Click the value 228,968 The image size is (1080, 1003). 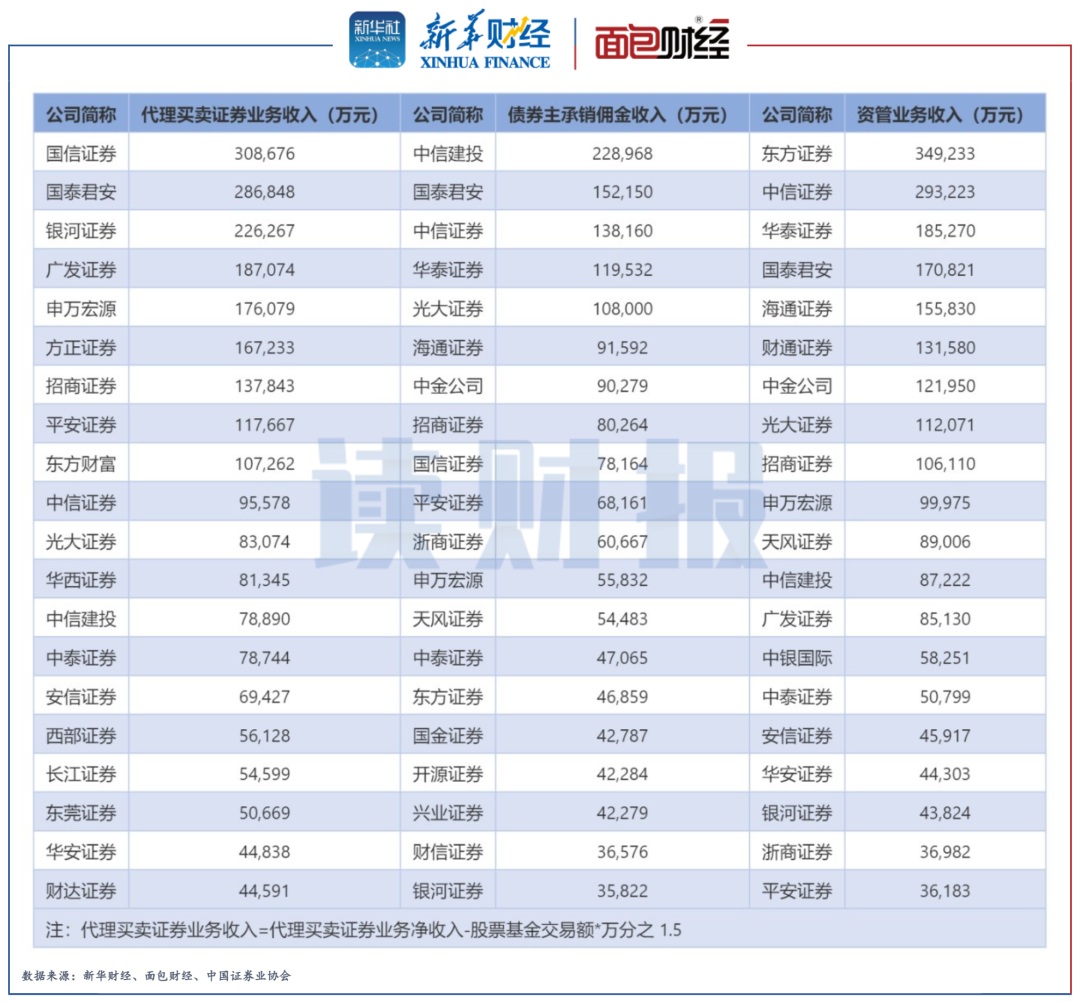pyautogui.click(x=623, y=154)
